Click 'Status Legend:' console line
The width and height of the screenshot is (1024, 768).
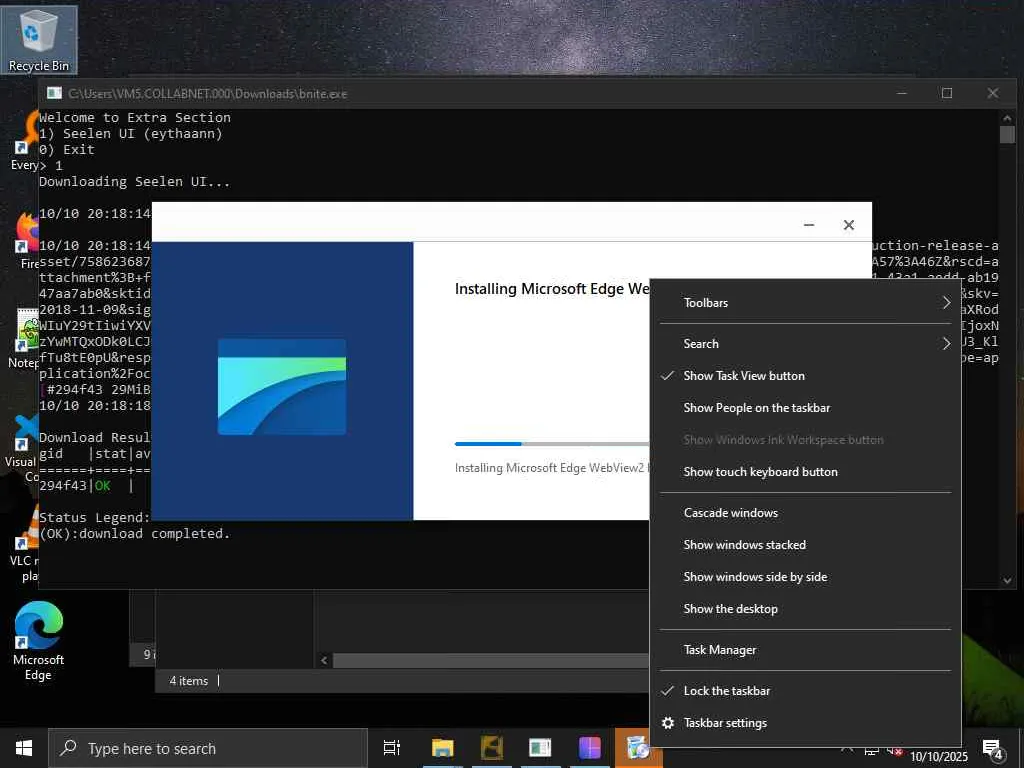point(95,517)
